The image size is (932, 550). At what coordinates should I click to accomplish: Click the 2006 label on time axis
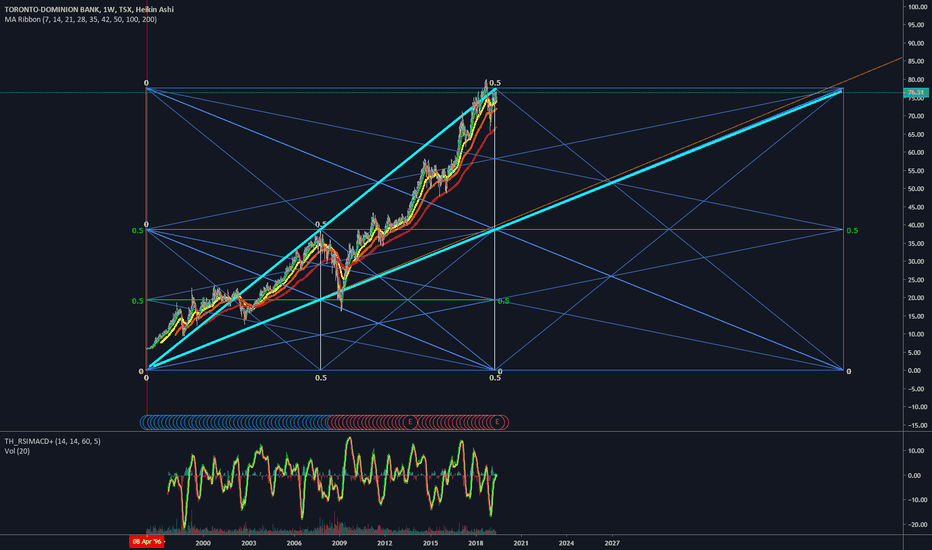(294, 543)
